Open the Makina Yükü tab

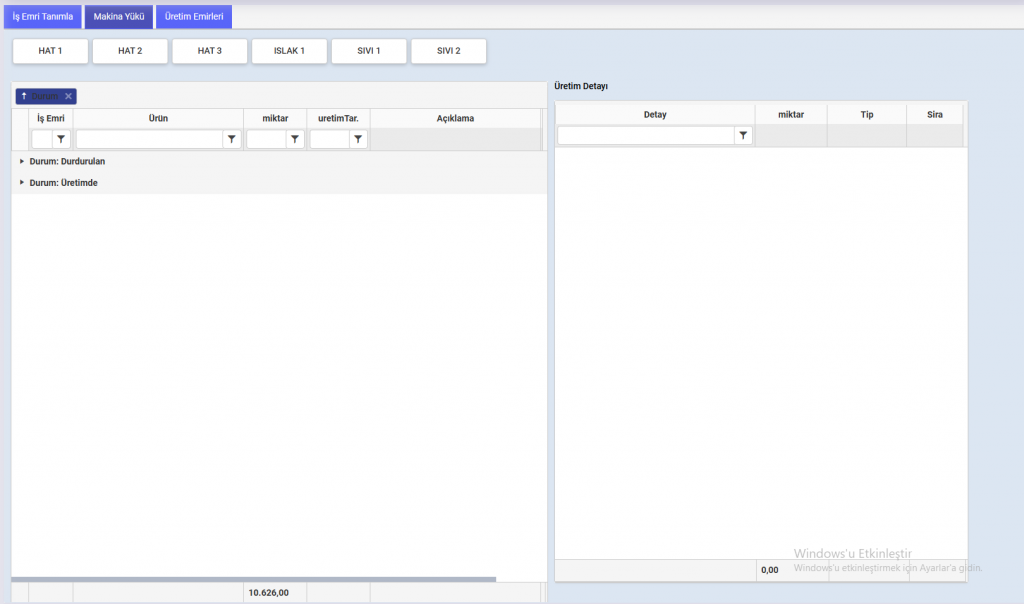[119, 17]
